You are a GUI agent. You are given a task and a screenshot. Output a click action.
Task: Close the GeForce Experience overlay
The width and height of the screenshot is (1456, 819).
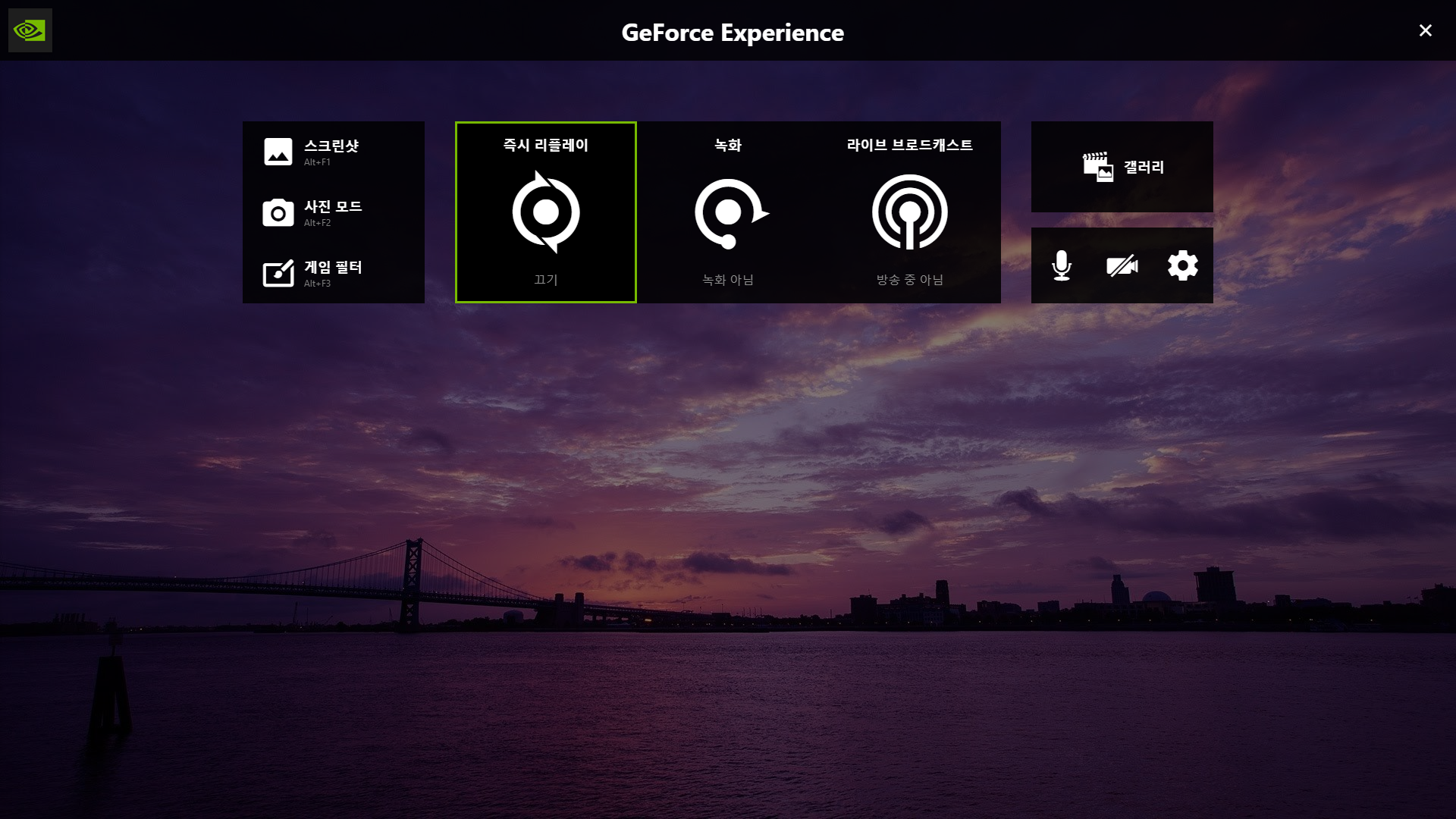(x=1425, y=30)
